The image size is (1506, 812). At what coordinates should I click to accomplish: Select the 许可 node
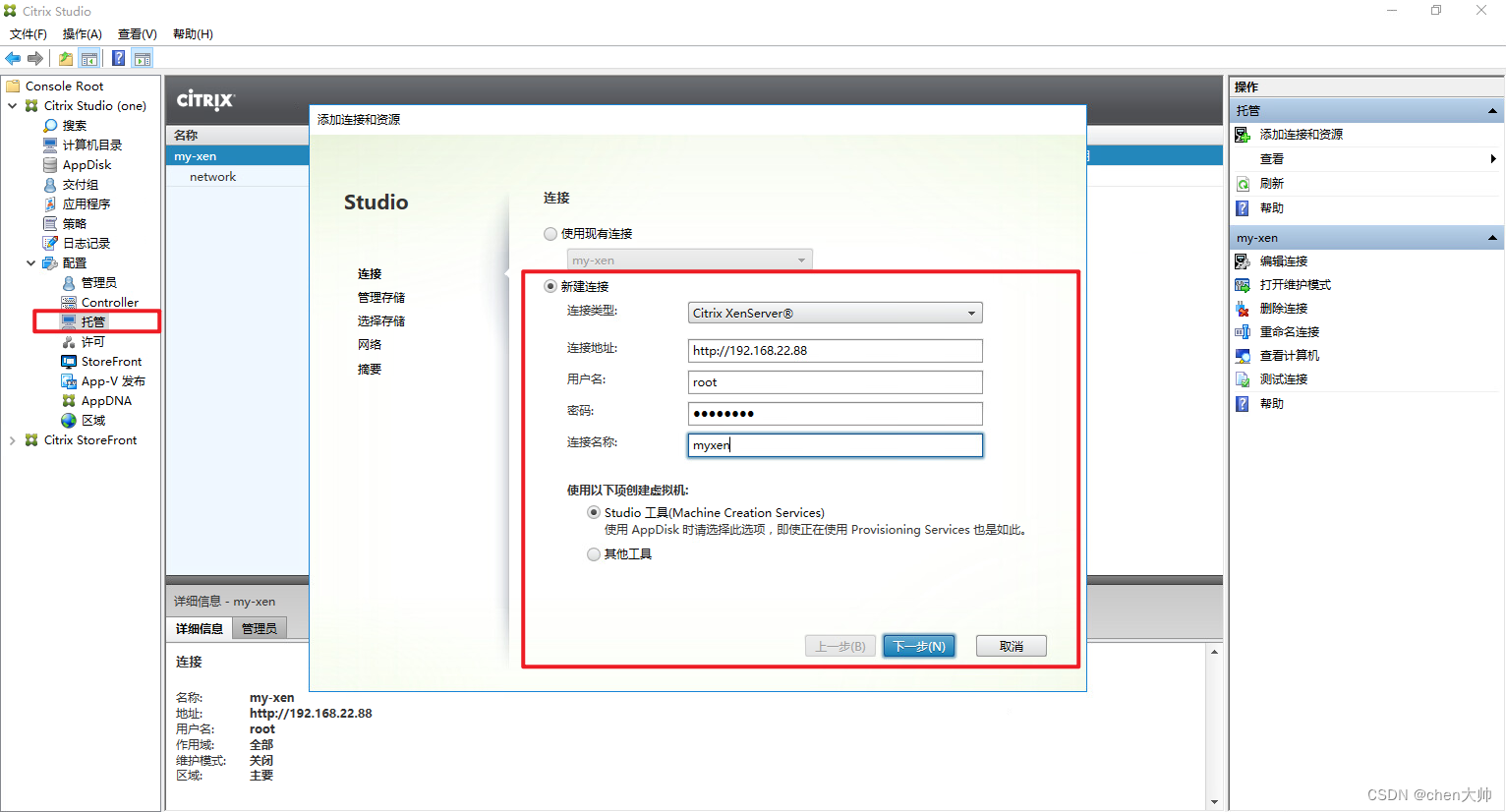[92, 342]
